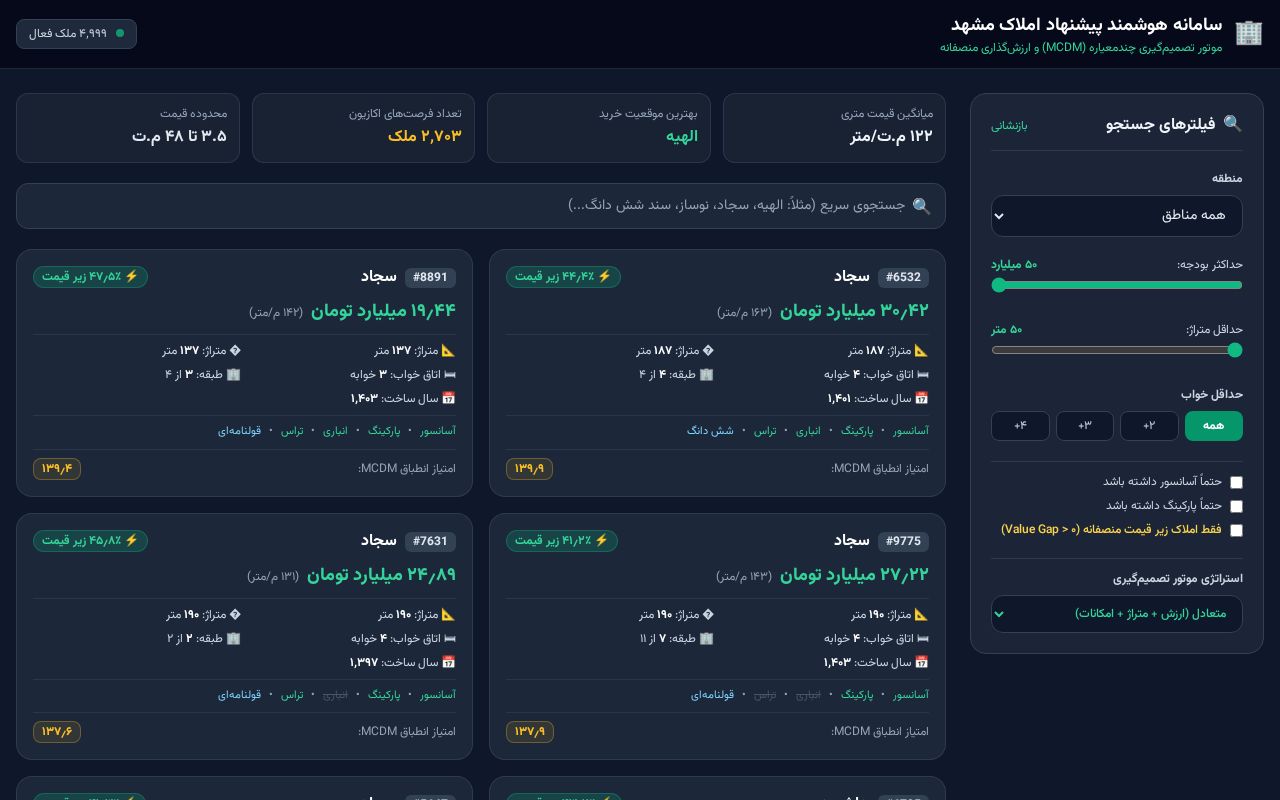The image size is (1280, 800).
Task: Click the ۲٬۷۰۳ ملک opportunities count
Action: pyautogui.click(x=425, y=136)
